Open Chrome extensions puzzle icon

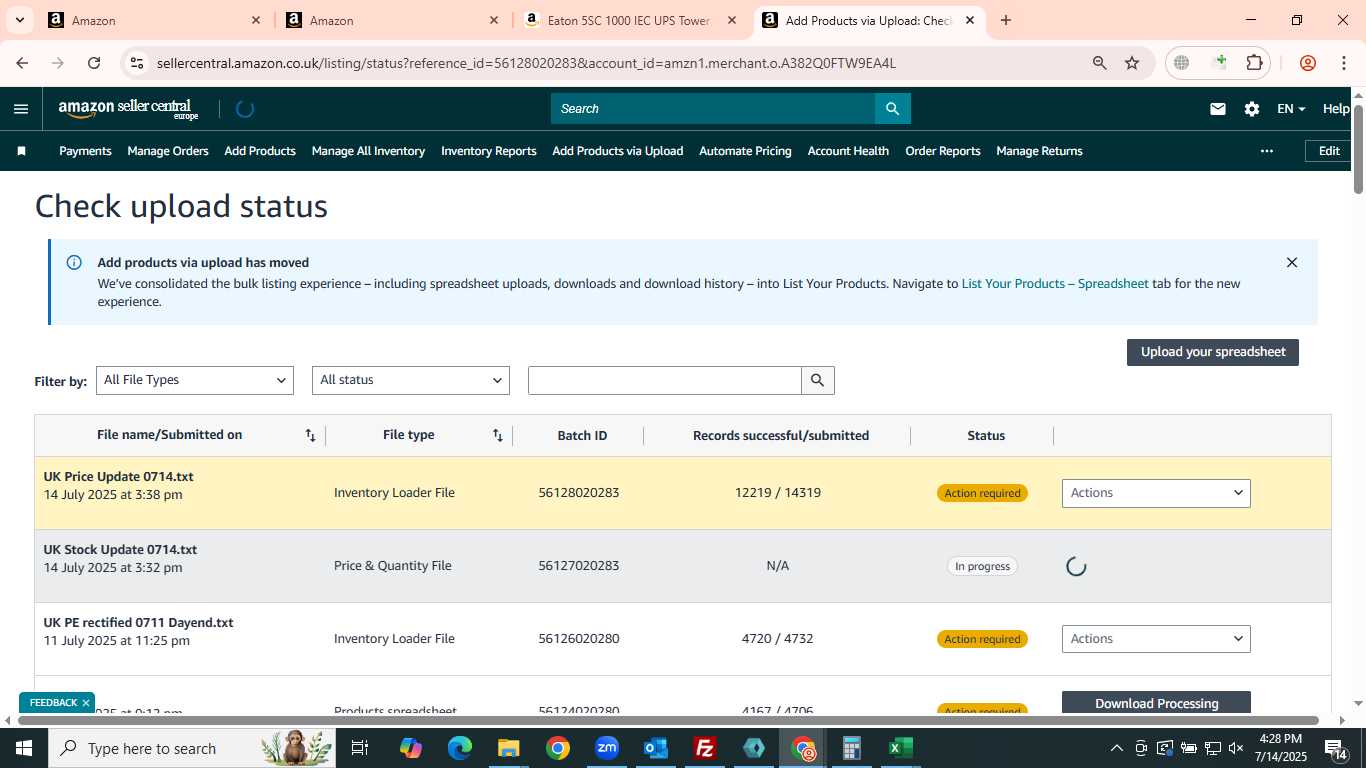click(x=1254, y=63)
